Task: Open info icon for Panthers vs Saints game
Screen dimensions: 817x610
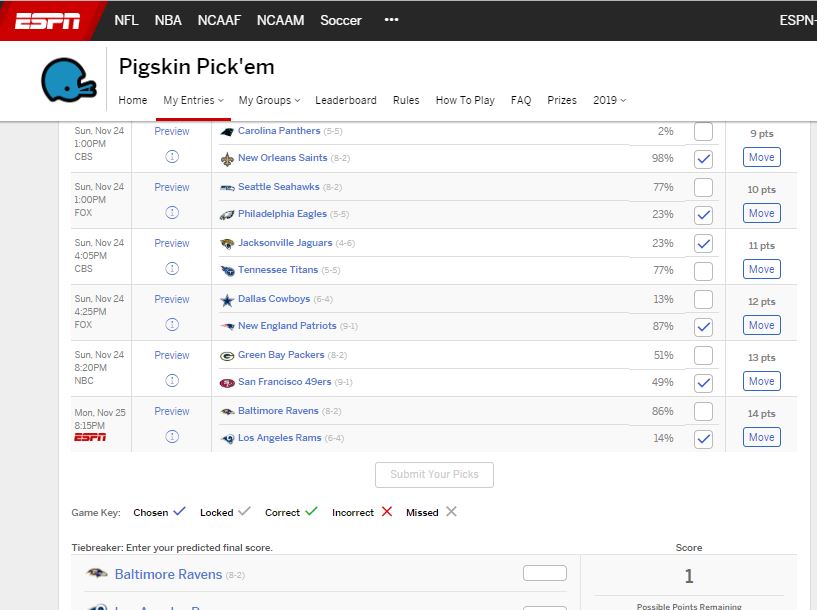Action: 172,156
